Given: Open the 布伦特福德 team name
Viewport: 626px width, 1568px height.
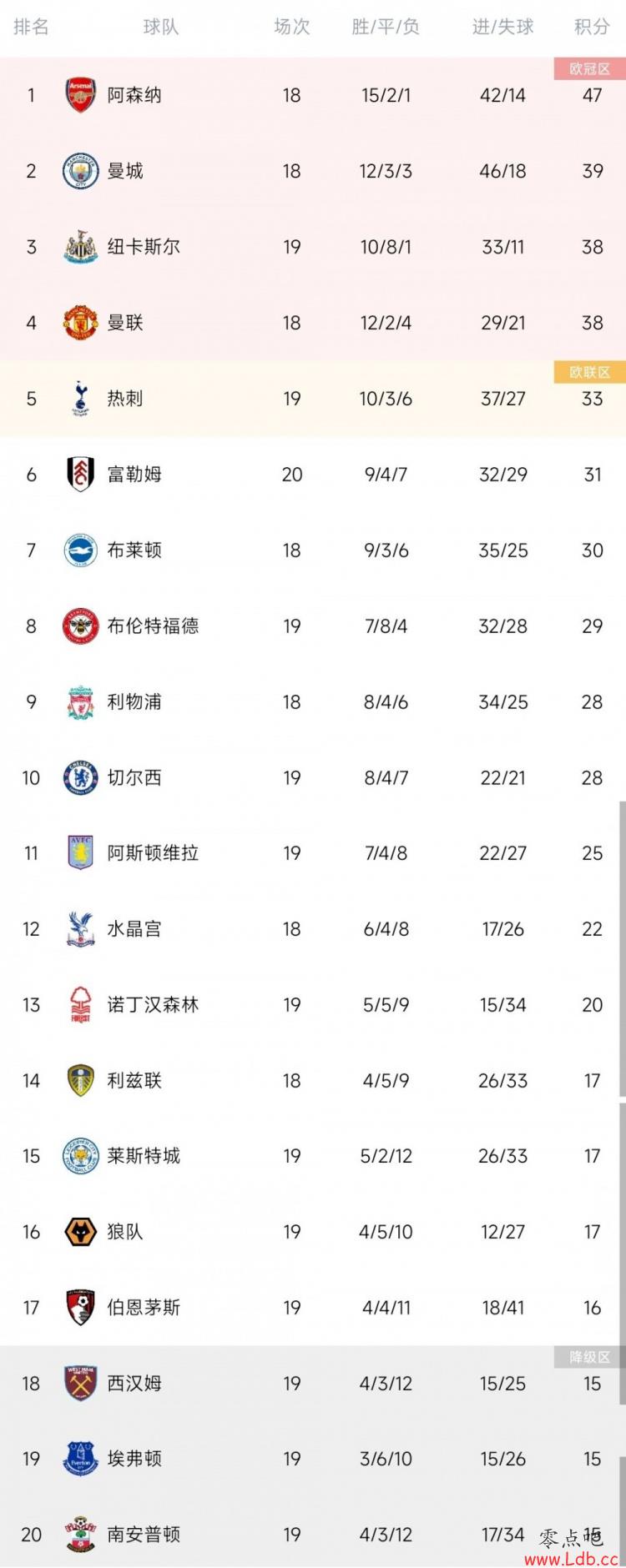Looking at the screenshot, I should (153, 626).
